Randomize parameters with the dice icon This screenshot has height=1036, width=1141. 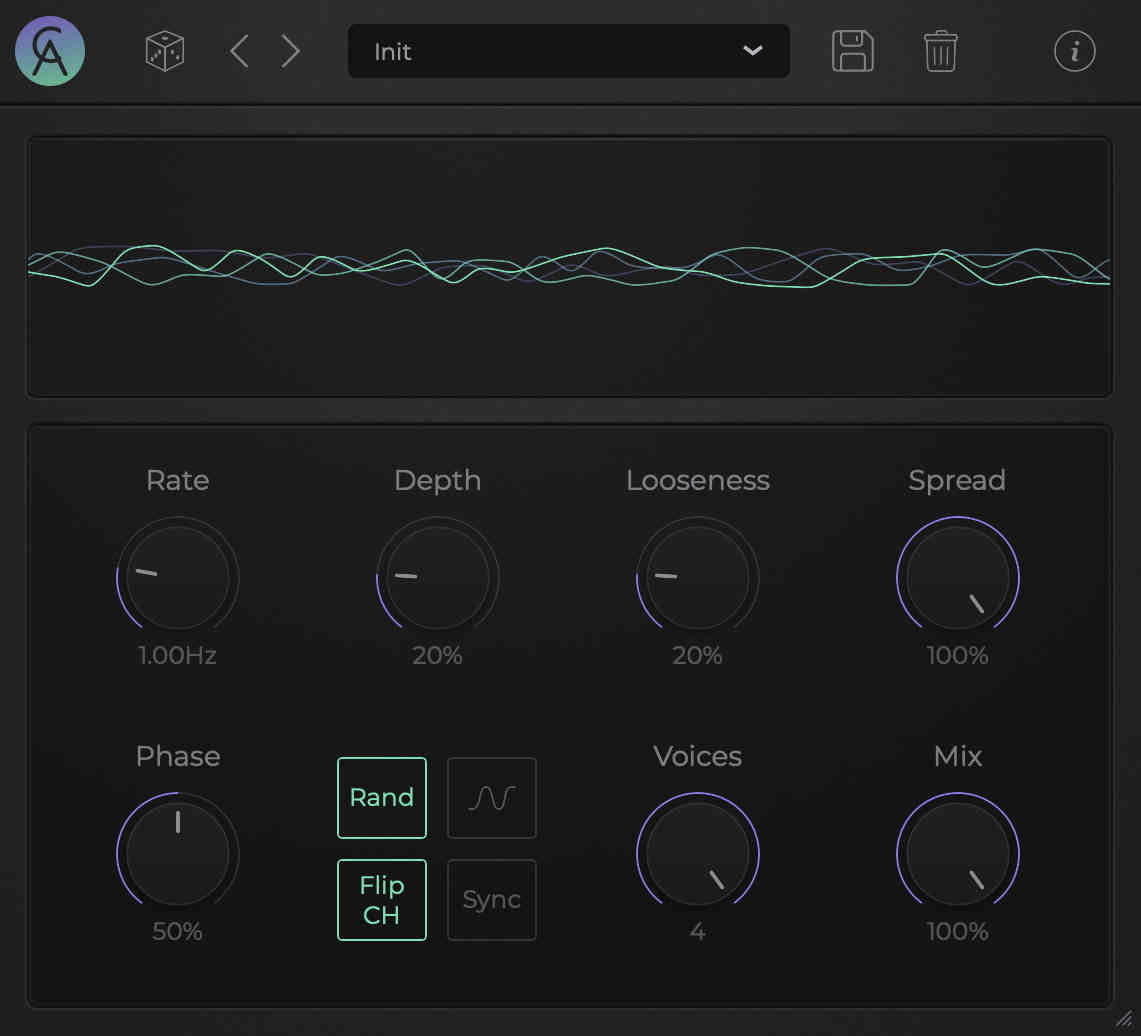(x=163, y=51)
